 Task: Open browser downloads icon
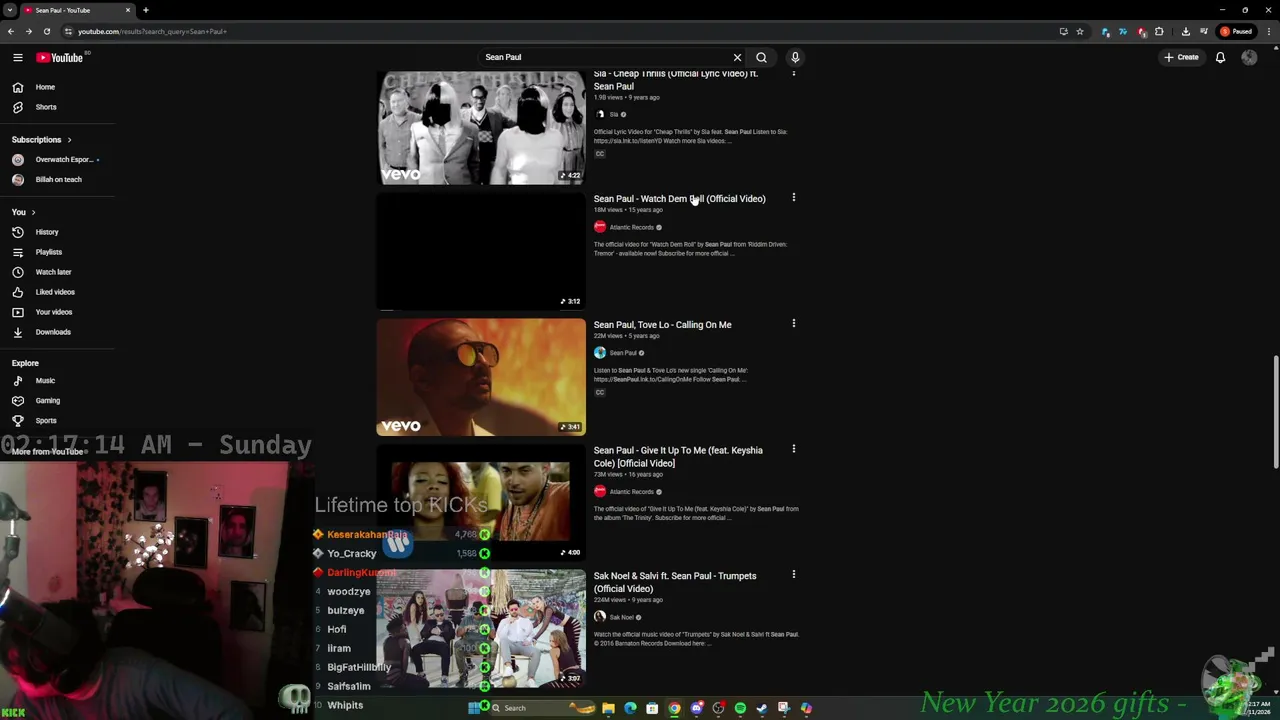pyautogui.click(x=1185, y=31)
